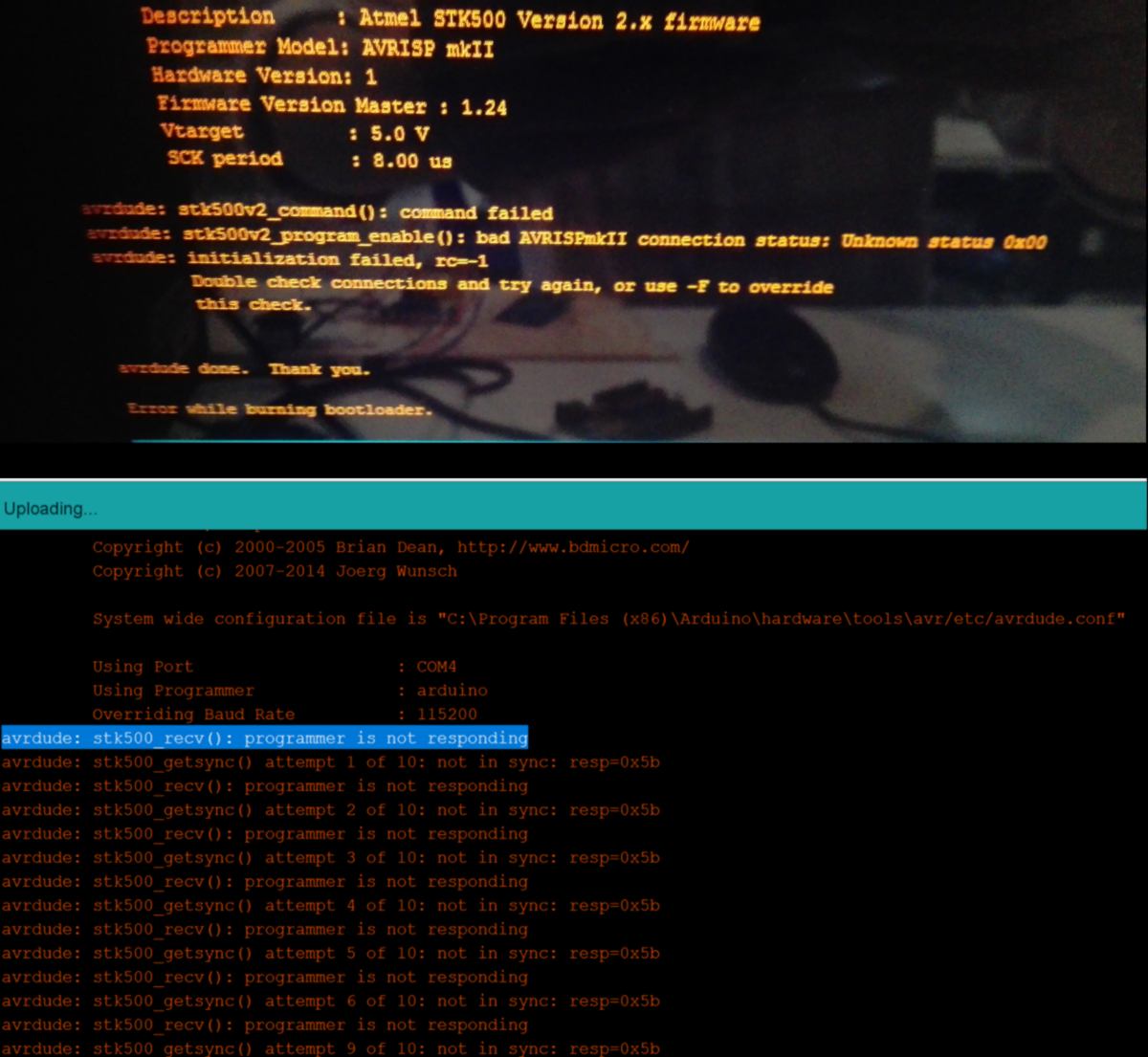
Task: Click the 'attempt 2 of 10' getsync line
Action: point(331,810)
